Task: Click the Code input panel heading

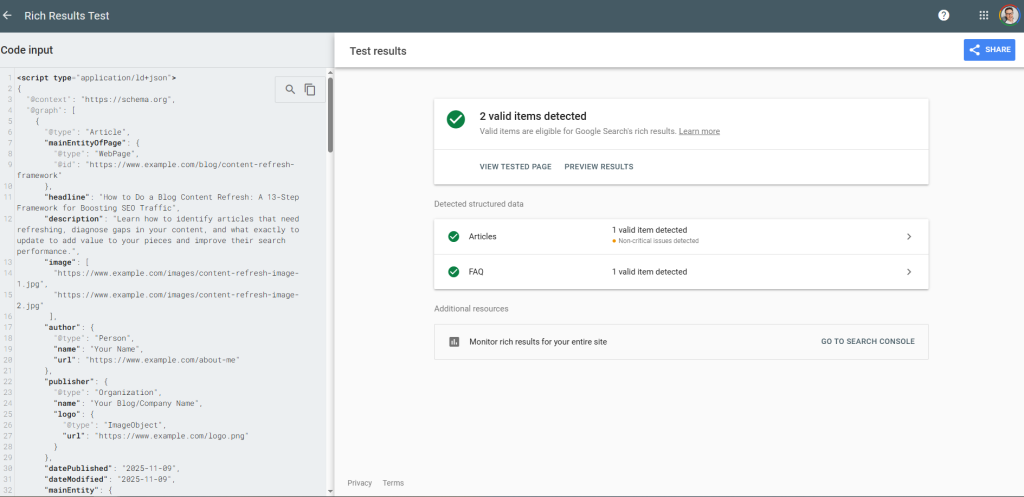Action: pos(27,50)
